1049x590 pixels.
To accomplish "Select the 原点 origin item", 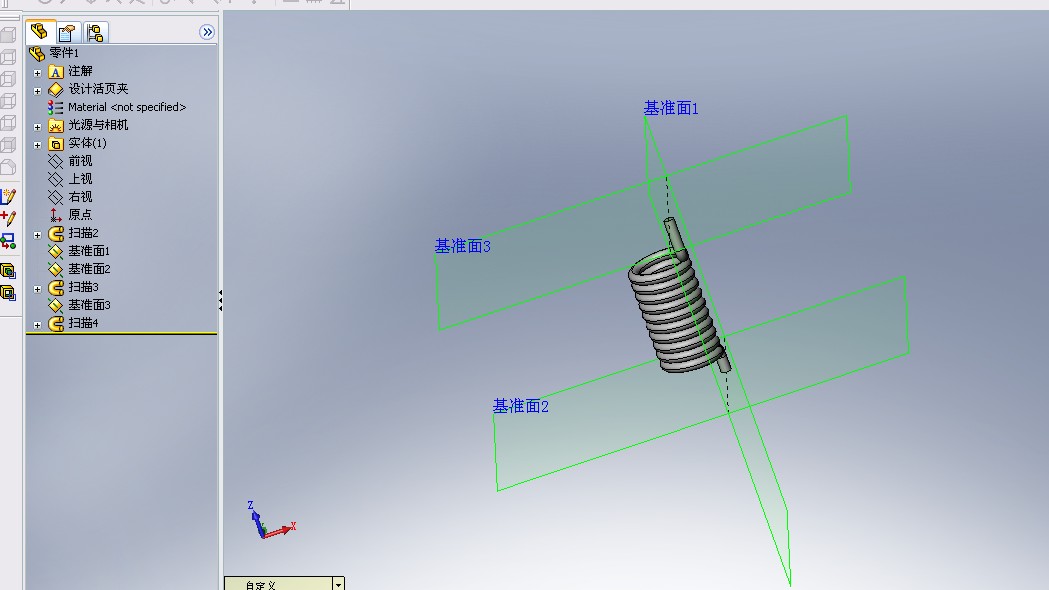I will tap(80, 215).
